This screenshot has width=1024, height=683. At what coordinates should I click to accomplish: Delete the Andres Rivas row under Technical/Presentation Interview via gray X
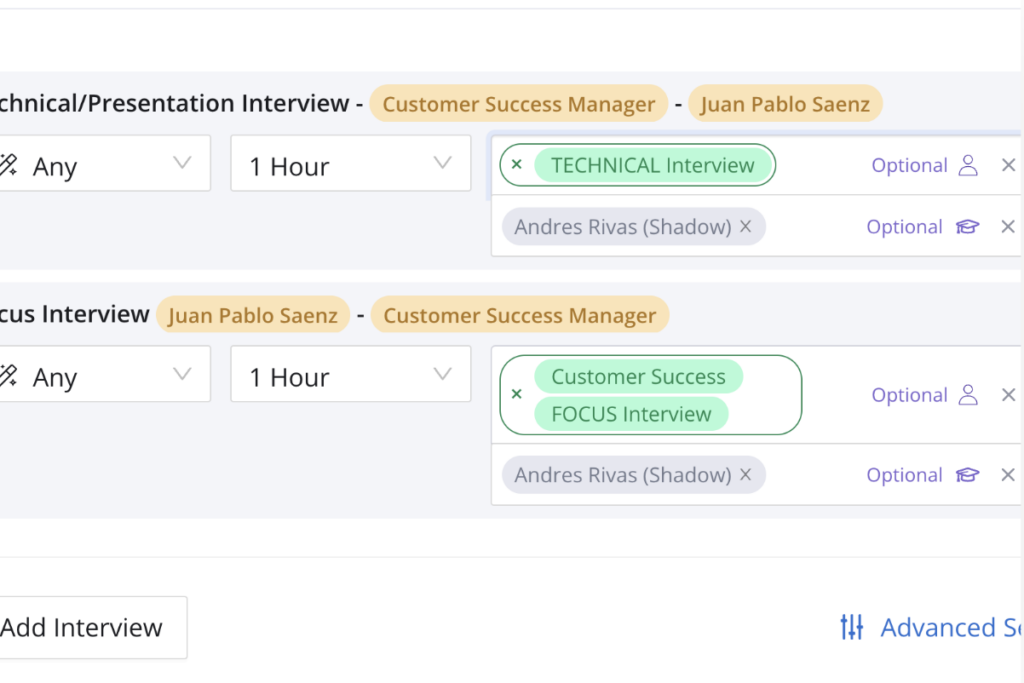(x=1008, y=227)
